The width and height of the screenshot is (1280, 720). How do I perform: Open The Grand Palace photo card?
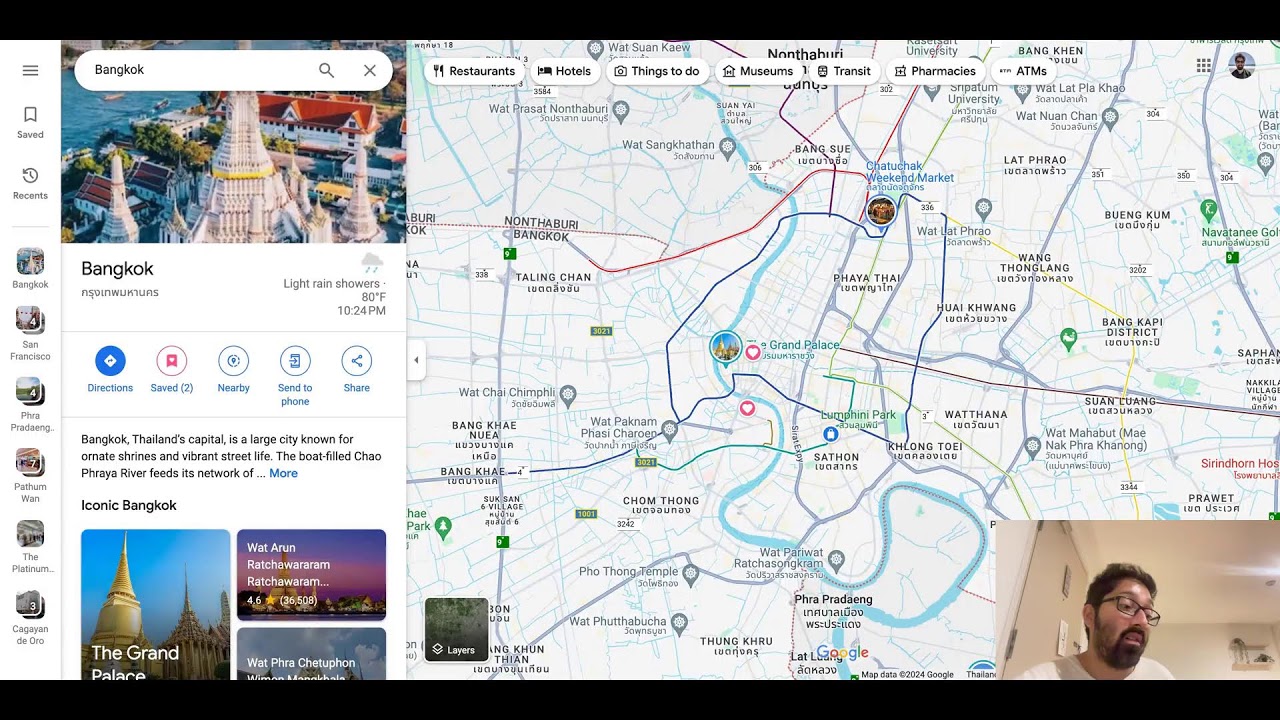[155, 604]
